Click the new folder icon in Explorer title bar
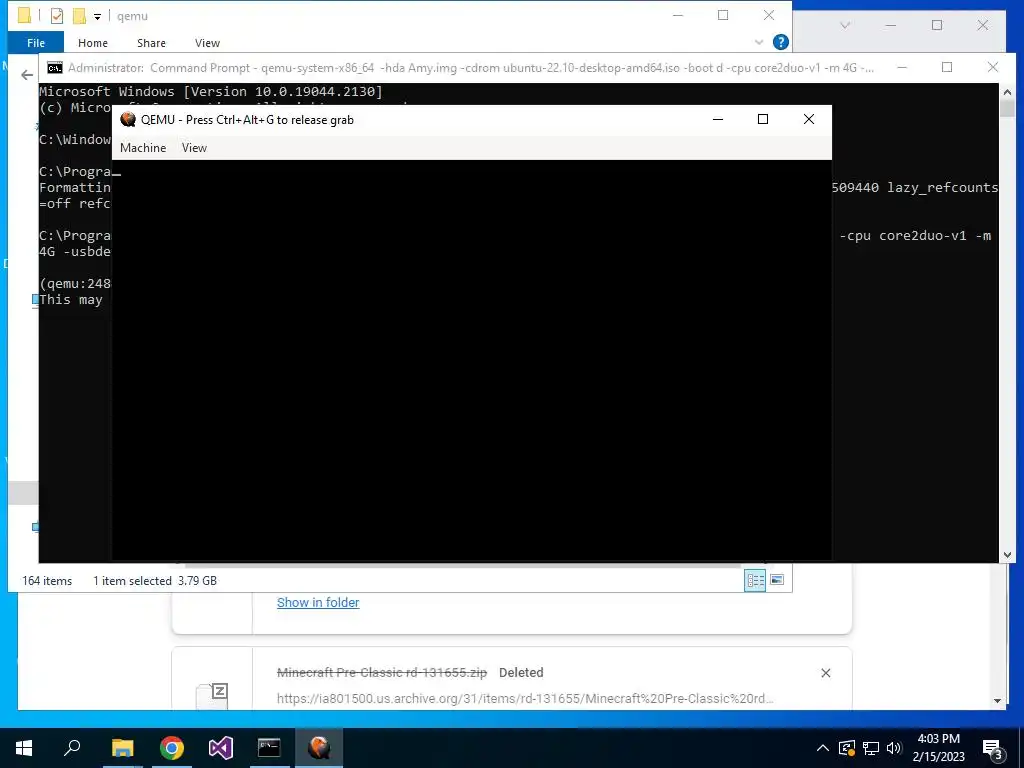The image size is (1024, 768). point(80,16)
